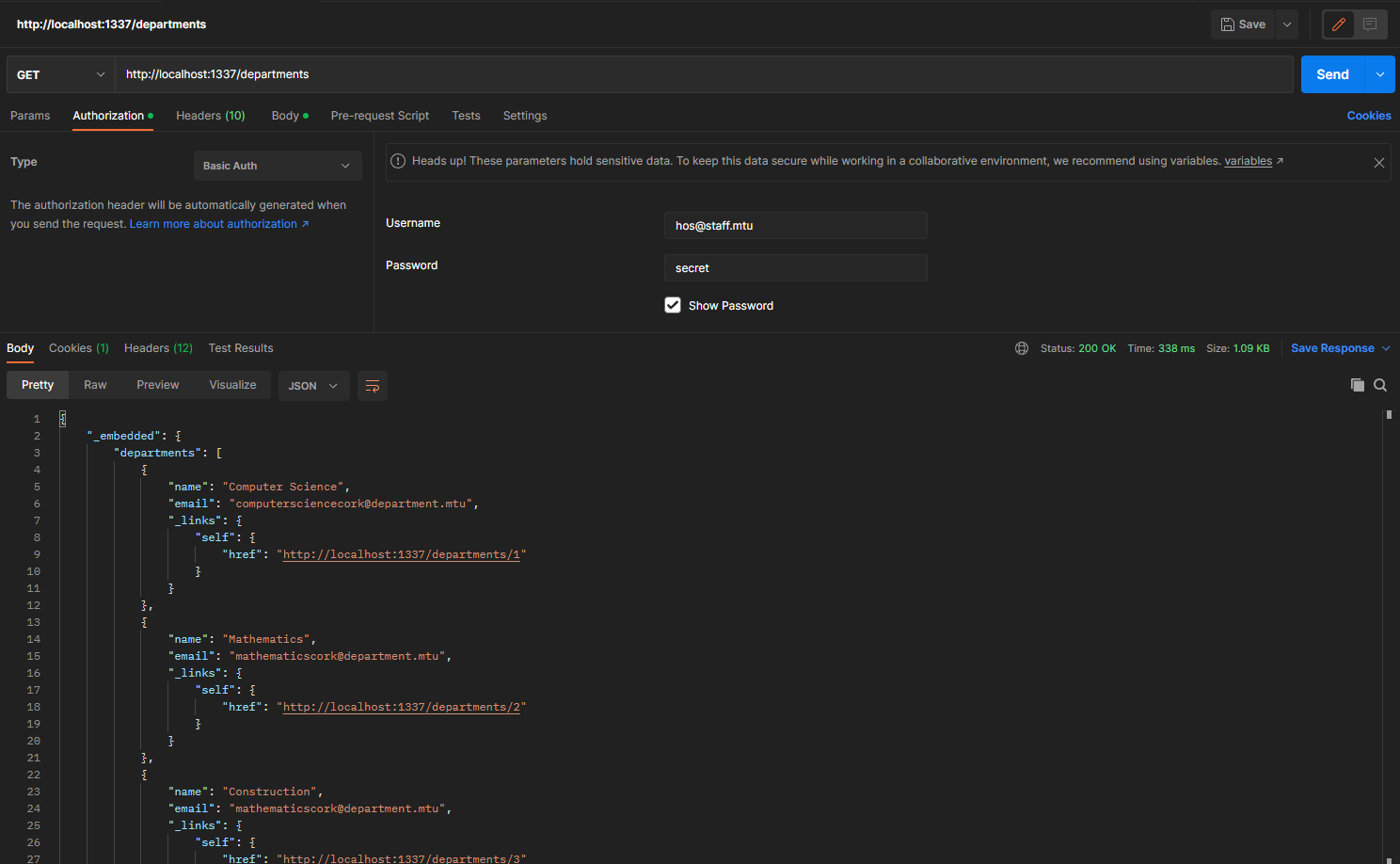Viewport: 1400px width, 864px height.
Task: Click the Username field with hos@staff.mtu
Action: tap(796, 226)
